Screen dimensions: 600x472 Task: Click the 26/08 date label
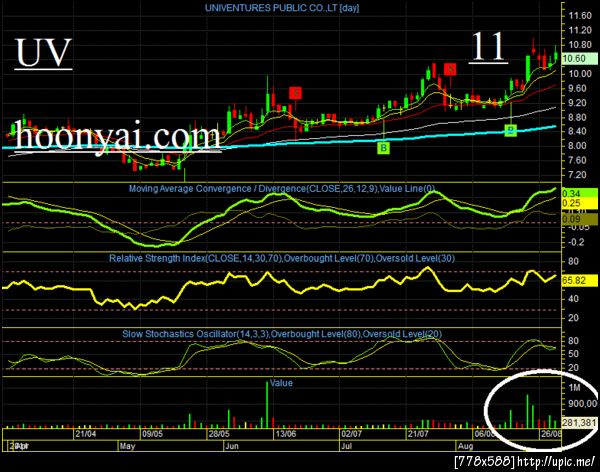click(551, 434)
